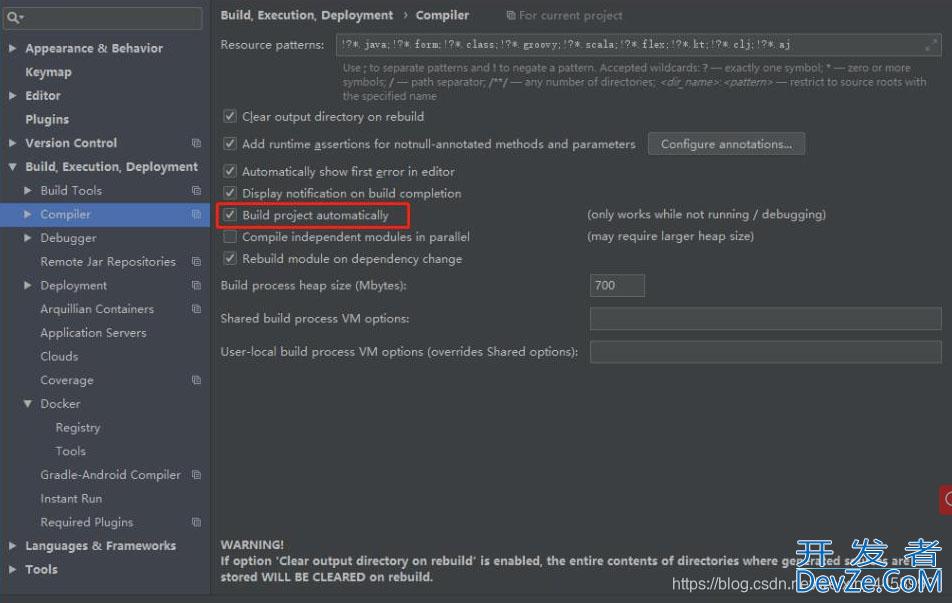Select Debugger in settings tree
This screenshot has height=603, width=952.
tap(68, 238)
